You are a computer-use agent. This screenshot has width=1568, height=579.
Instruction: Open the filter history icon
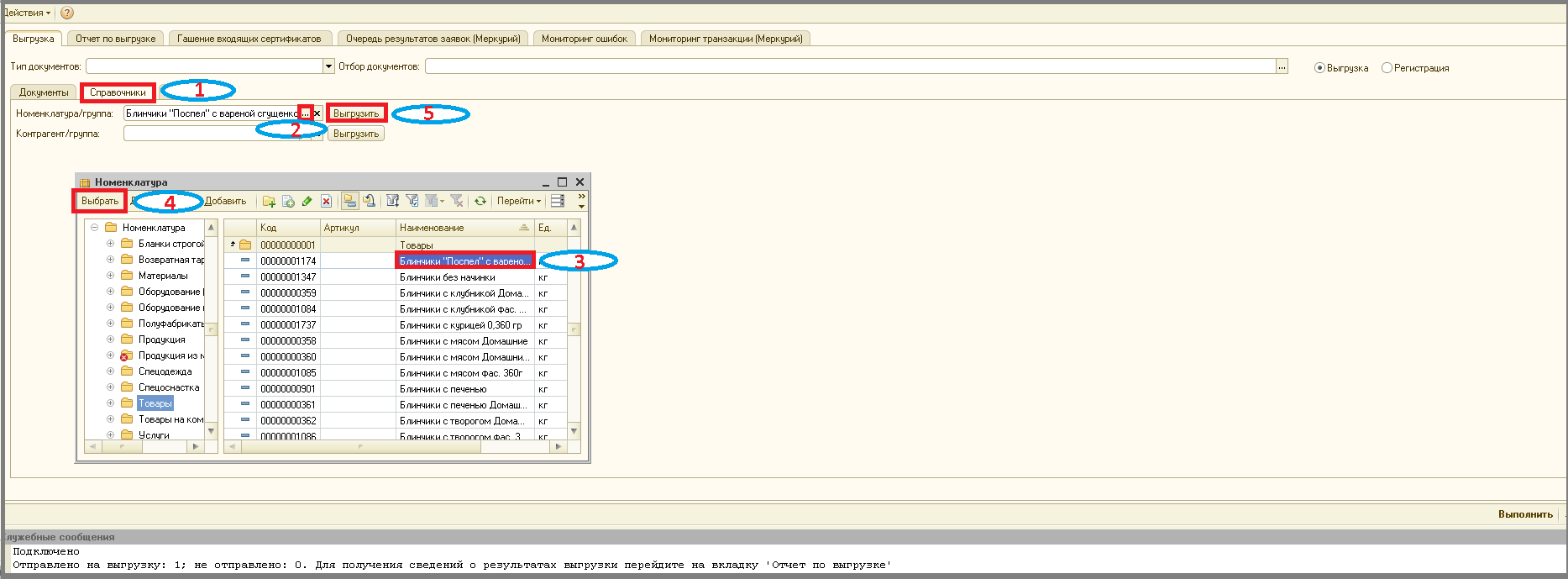pyautogui.click(x=434, y=201)
